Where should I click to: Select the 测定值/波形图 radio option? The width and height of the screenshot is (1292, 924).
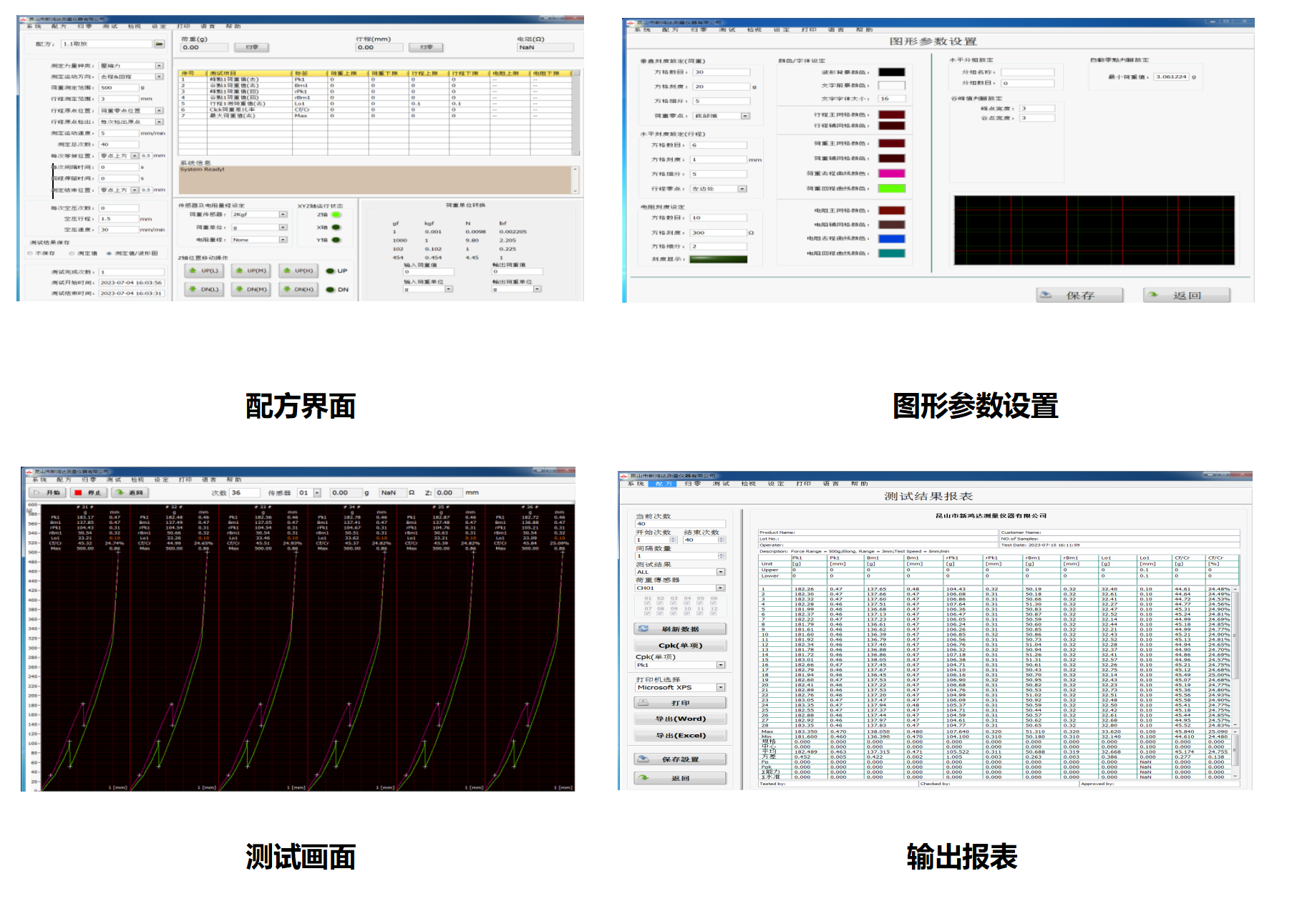[109, 253]
